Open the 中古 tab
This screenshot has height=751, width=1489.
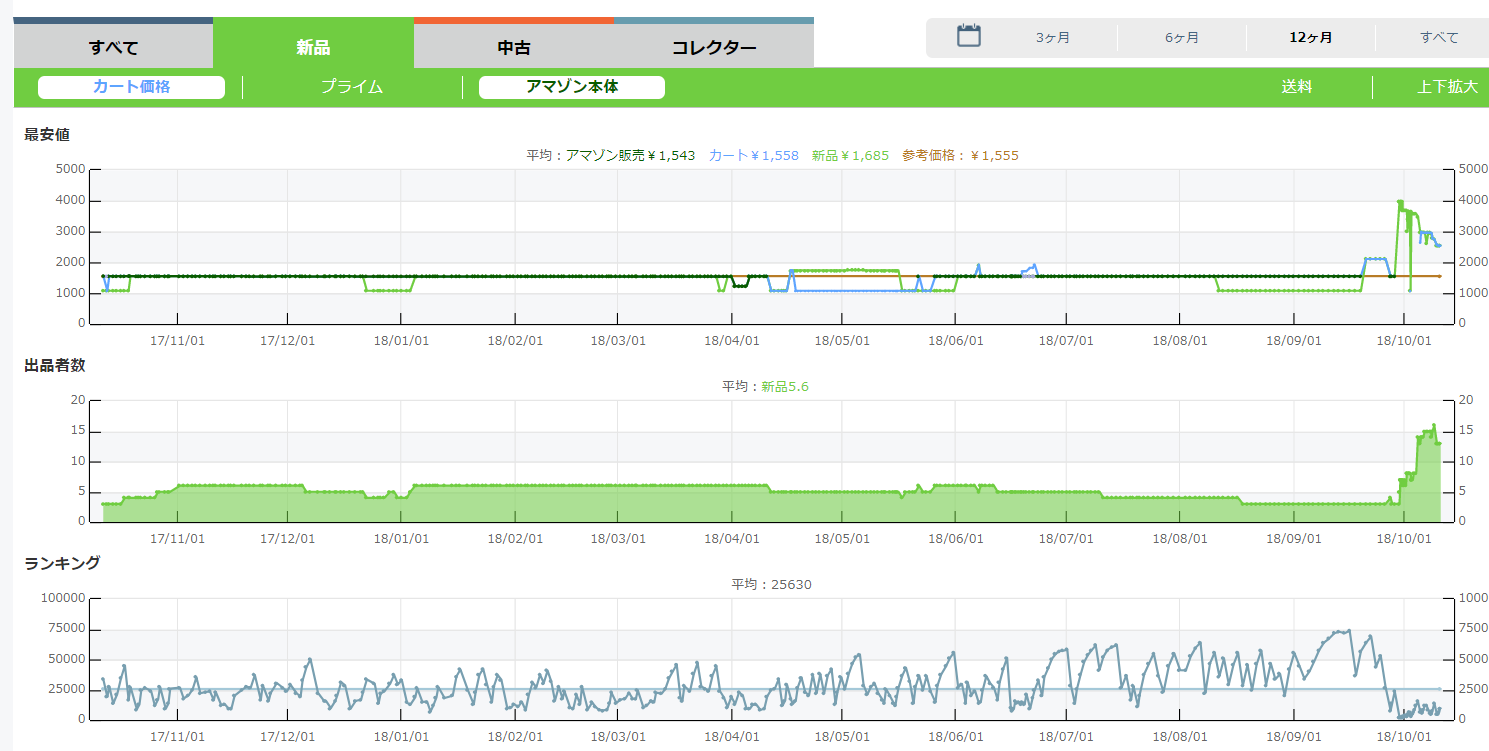point(513,46)
